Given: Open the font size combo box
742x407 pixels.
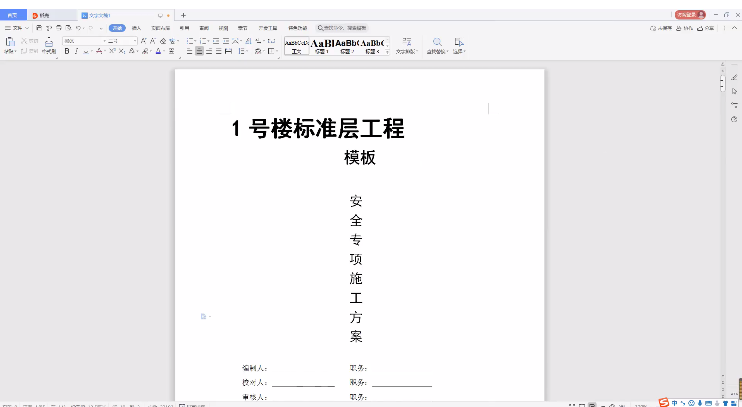Looking at the screenshot, I should tap(122, 41).
